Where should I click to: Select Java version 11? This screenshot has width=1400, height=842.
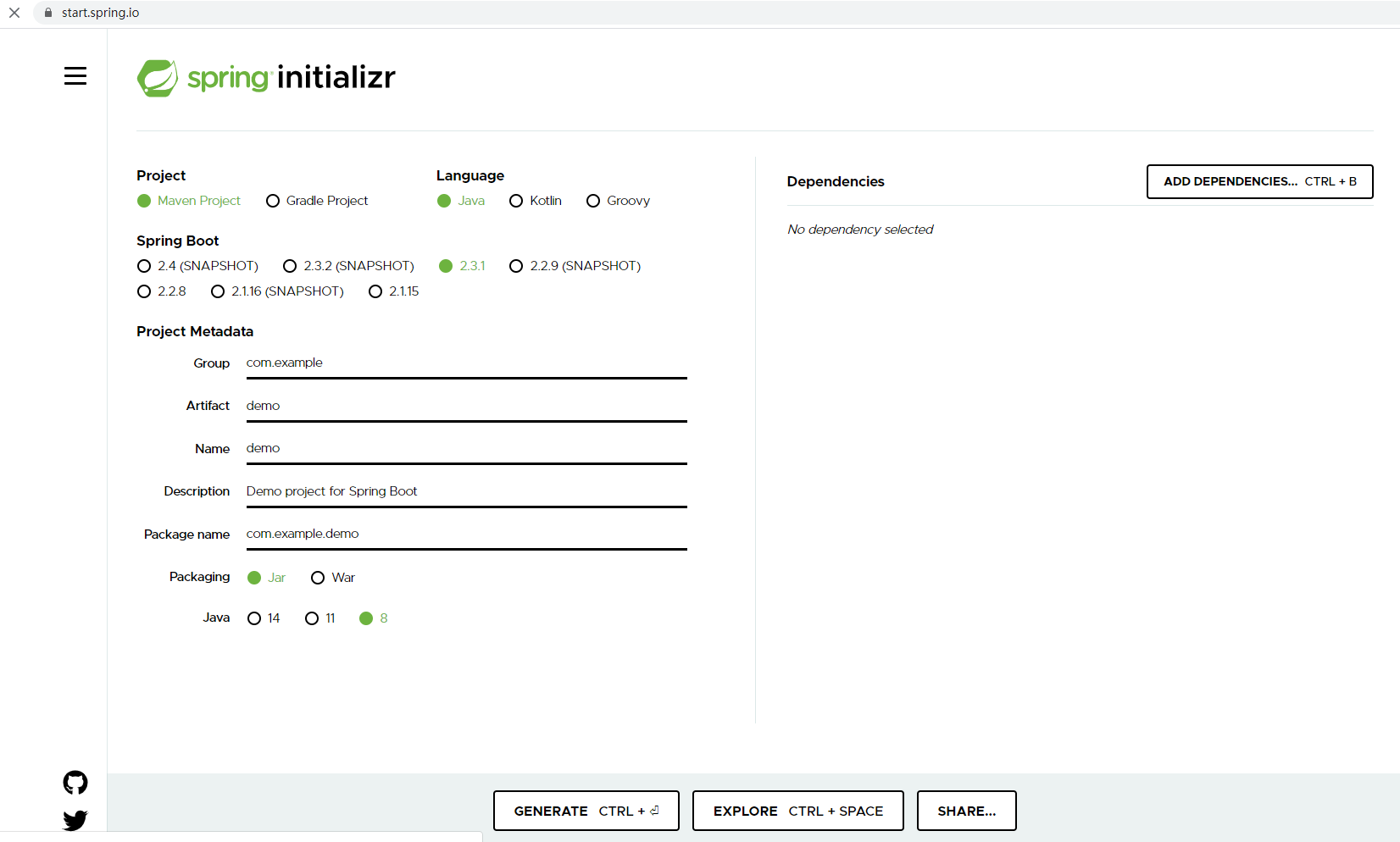311,618
